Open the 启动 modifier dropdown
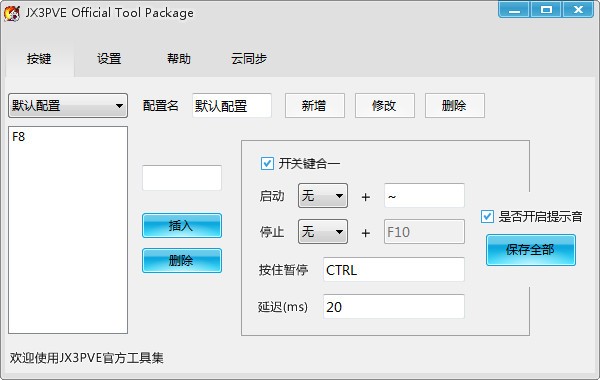This screenshot has height=380, width=600. coord(323,196)
